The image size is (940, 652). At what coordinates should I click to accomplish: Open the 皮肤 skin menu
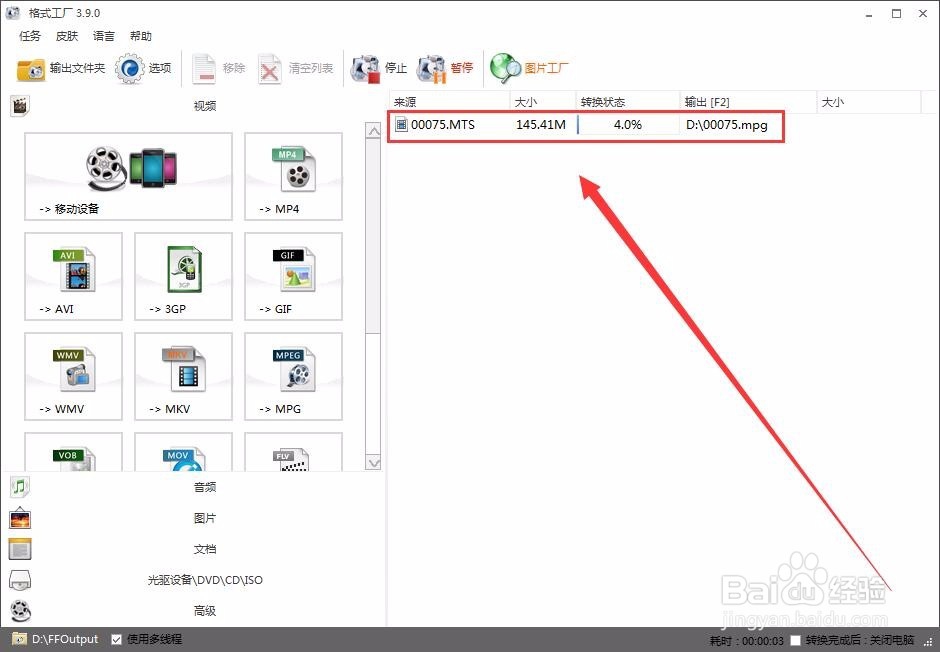(x=67, y=36)
